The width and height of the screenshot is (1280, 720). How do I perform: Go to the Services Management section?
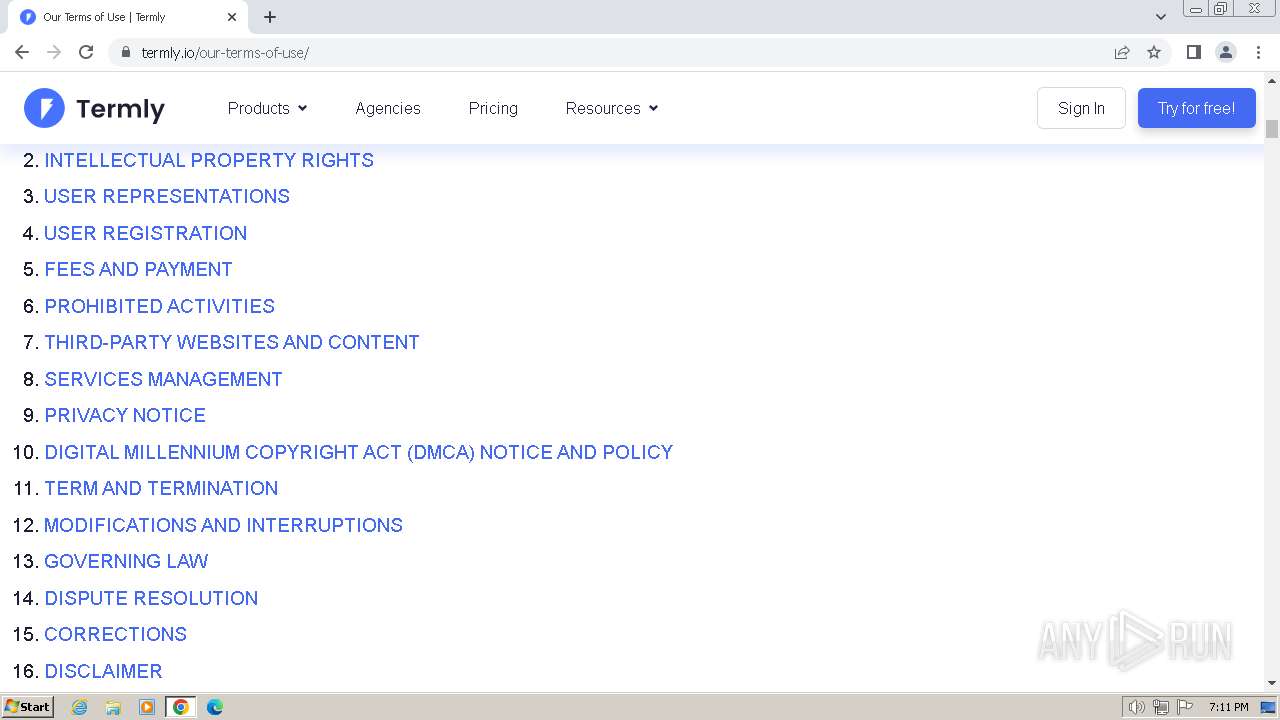(x=164, y=379)
